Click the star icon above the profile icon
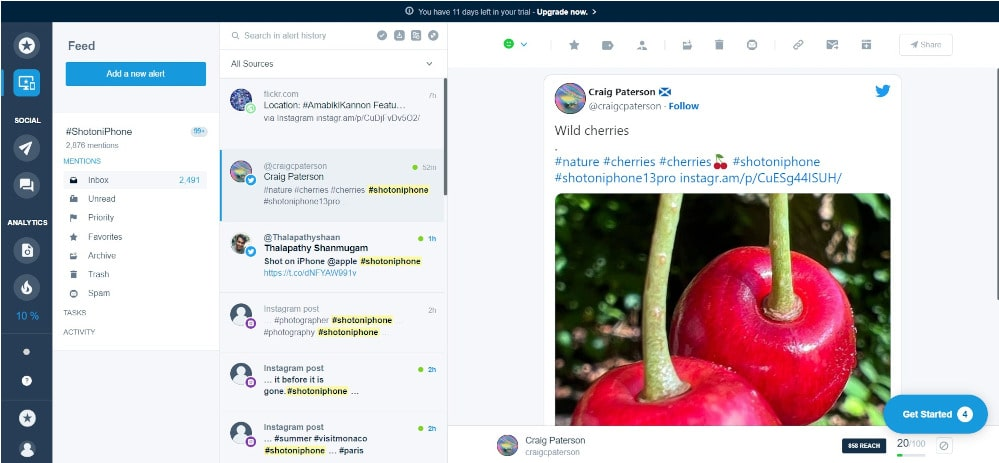This screenshot has width=999, height=463. tap(27, 418)
